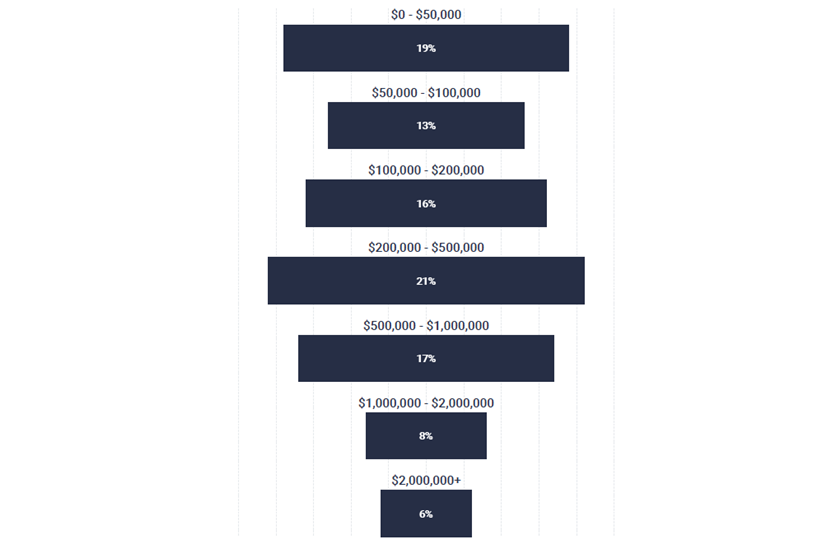Select the 8% bar segment
The width and height of the screenshot is (840, 544).
(426, 436)
